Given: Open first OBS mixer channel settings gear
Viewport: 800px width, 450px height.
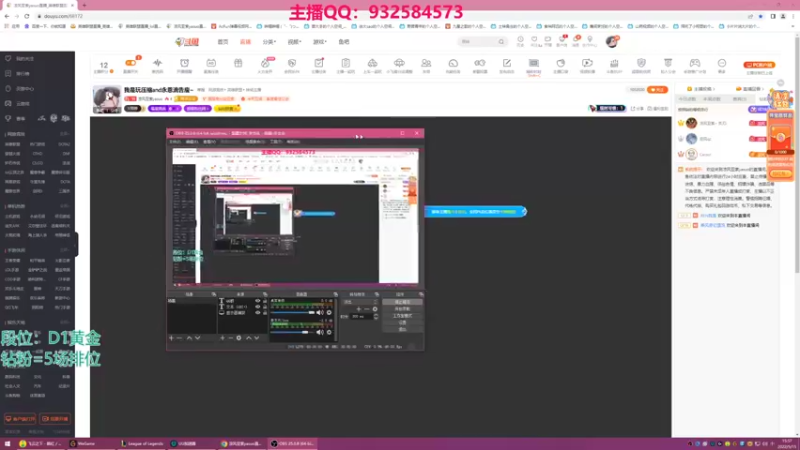Looking at the screenshot, I should [330, 313].
